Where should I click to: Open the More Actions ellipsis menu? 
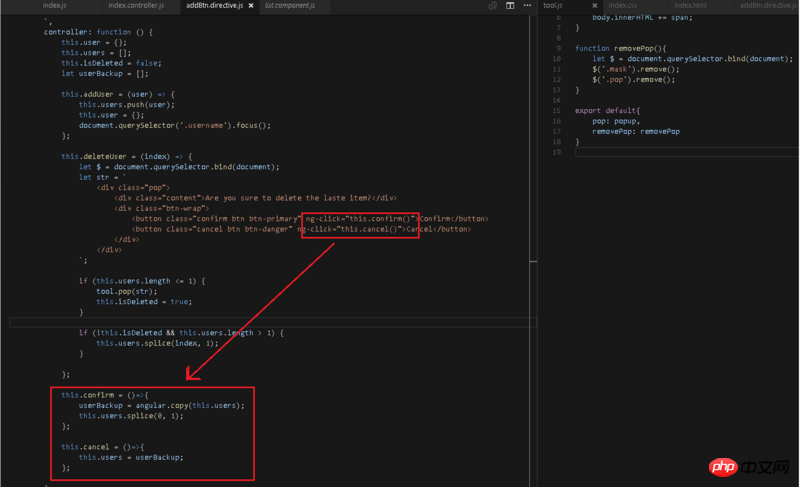527,6
